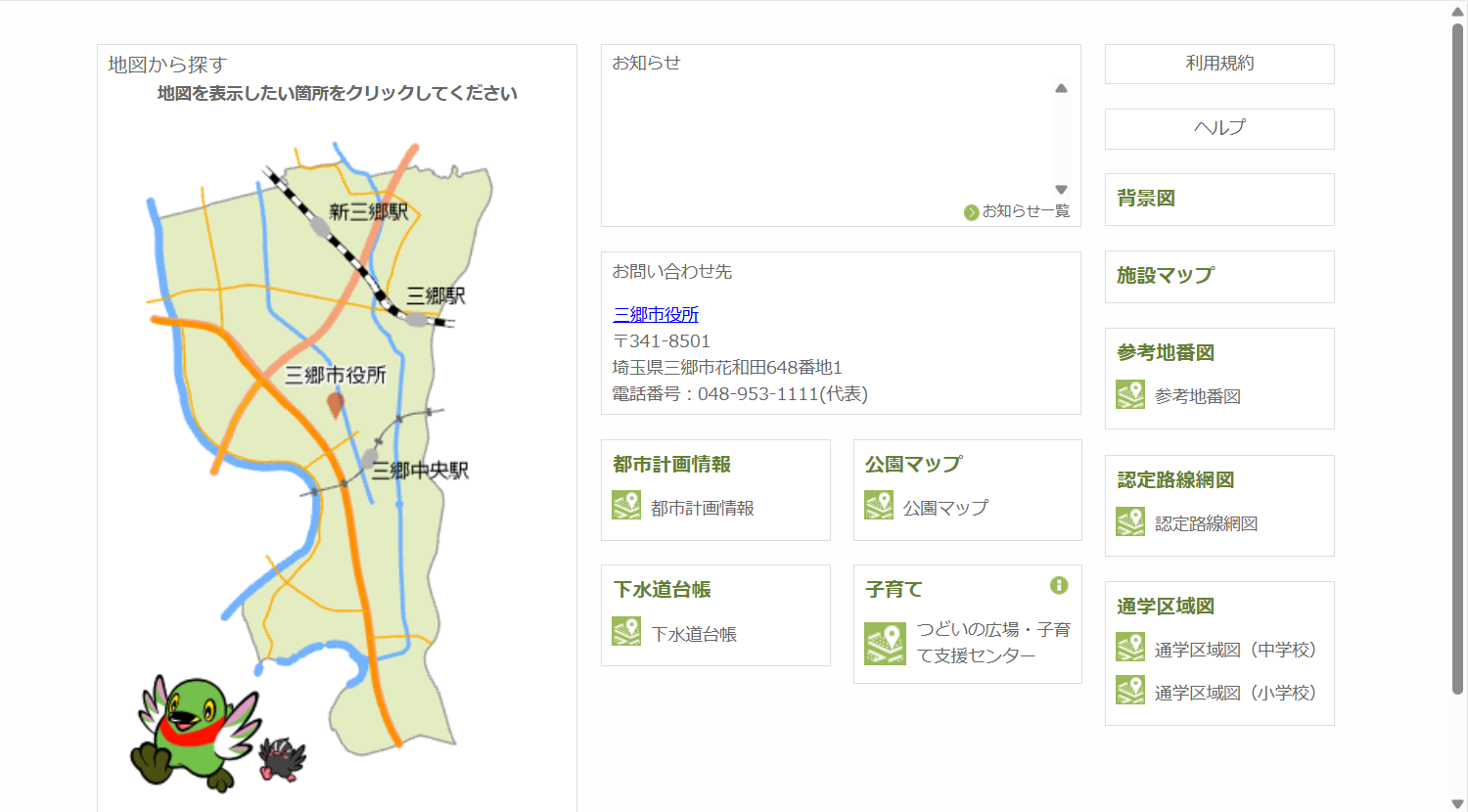This screenshot has width=1468, height=812.
Task: Click the map icon beside 都市計画情報
Action: (626, 506)
